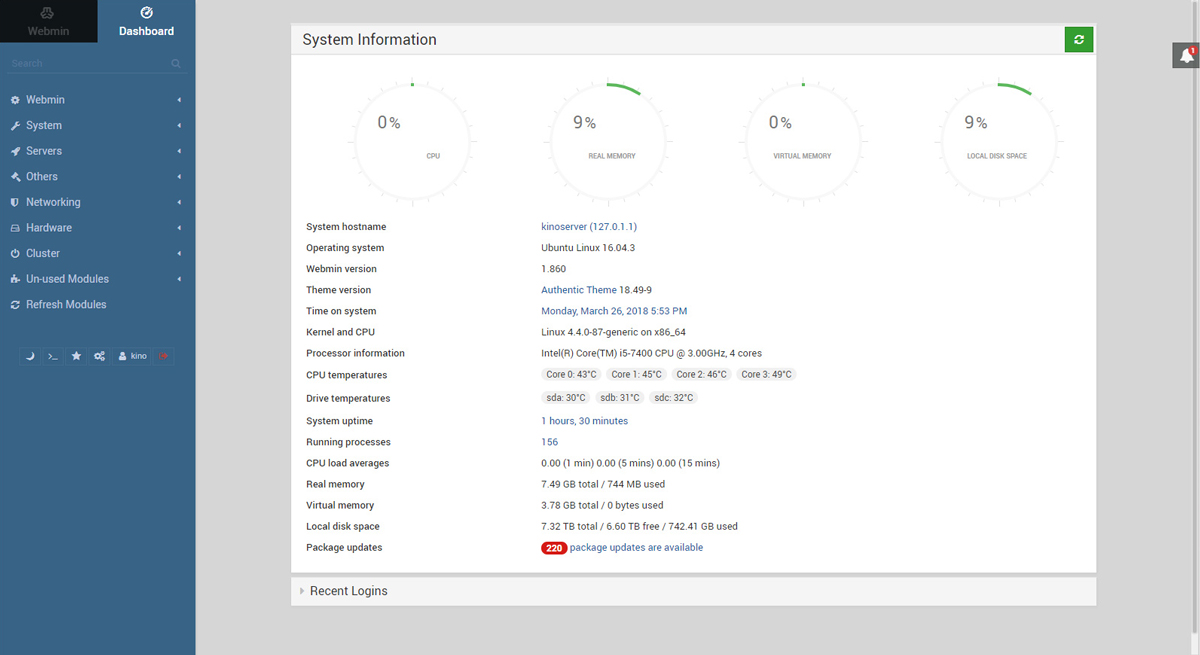Click the sdb: 31°C drive badge
Image resolution: width=1200 pixels, height=655 pixels.
click(x=620, y=398)
